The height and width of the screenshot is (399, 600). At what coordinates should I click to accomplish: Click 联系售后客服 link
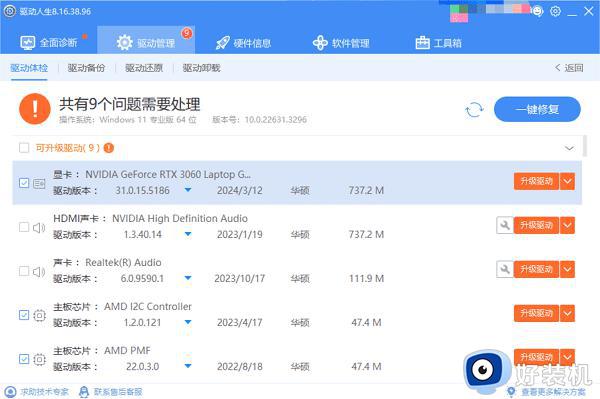point(118,392)
